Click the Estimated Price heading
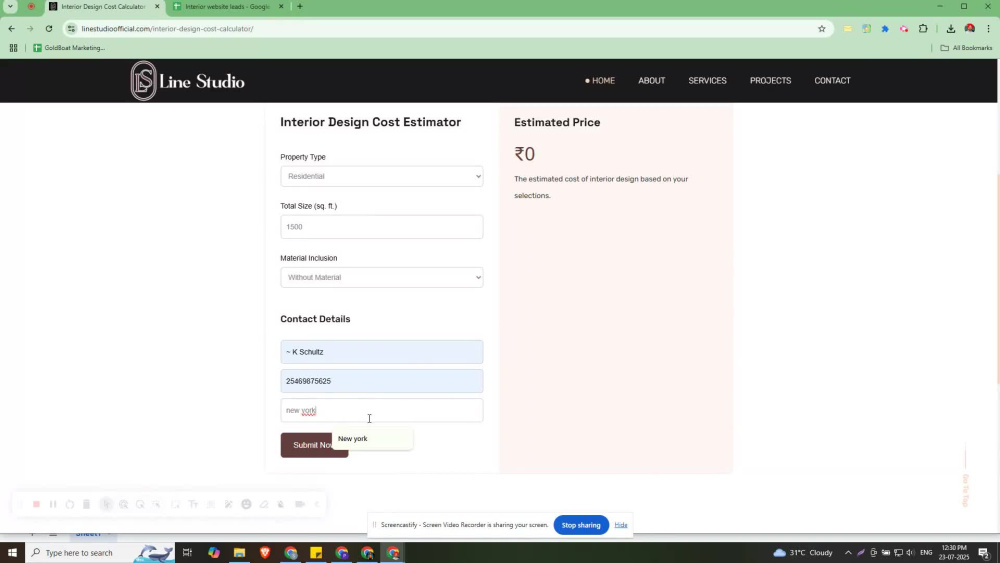 (557, 122)
